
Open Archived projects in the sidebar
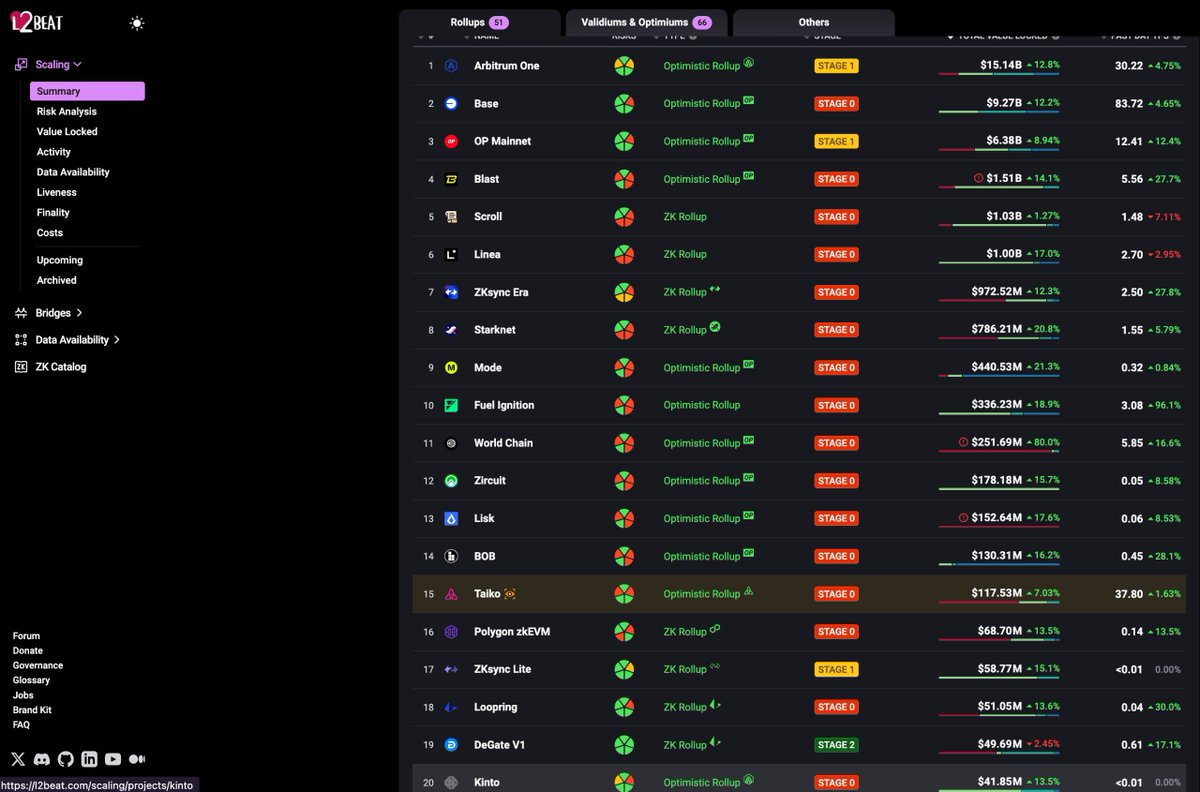57,280
